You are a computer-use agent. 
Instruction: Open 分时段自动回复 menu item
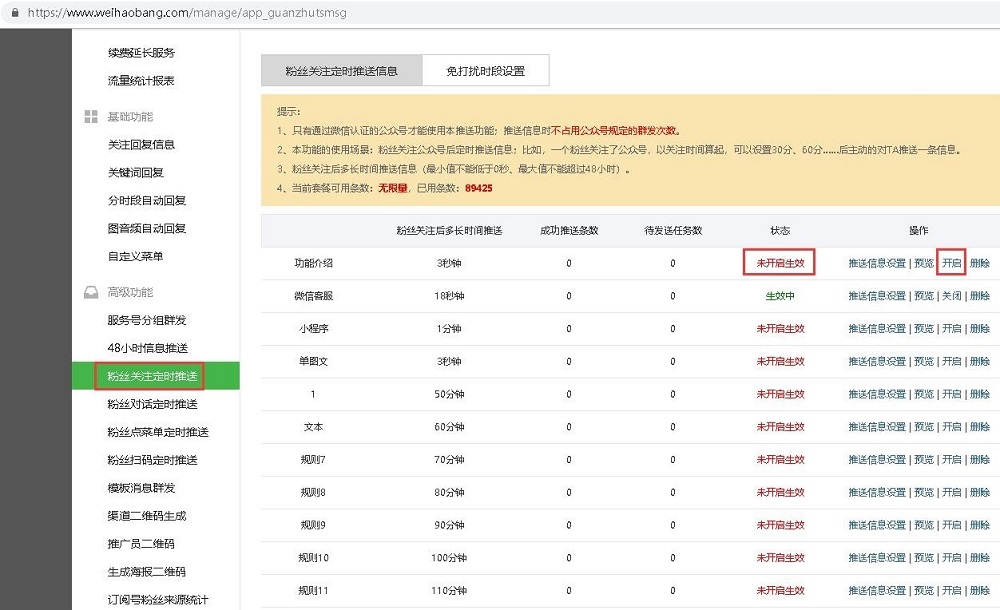[147, 200]
